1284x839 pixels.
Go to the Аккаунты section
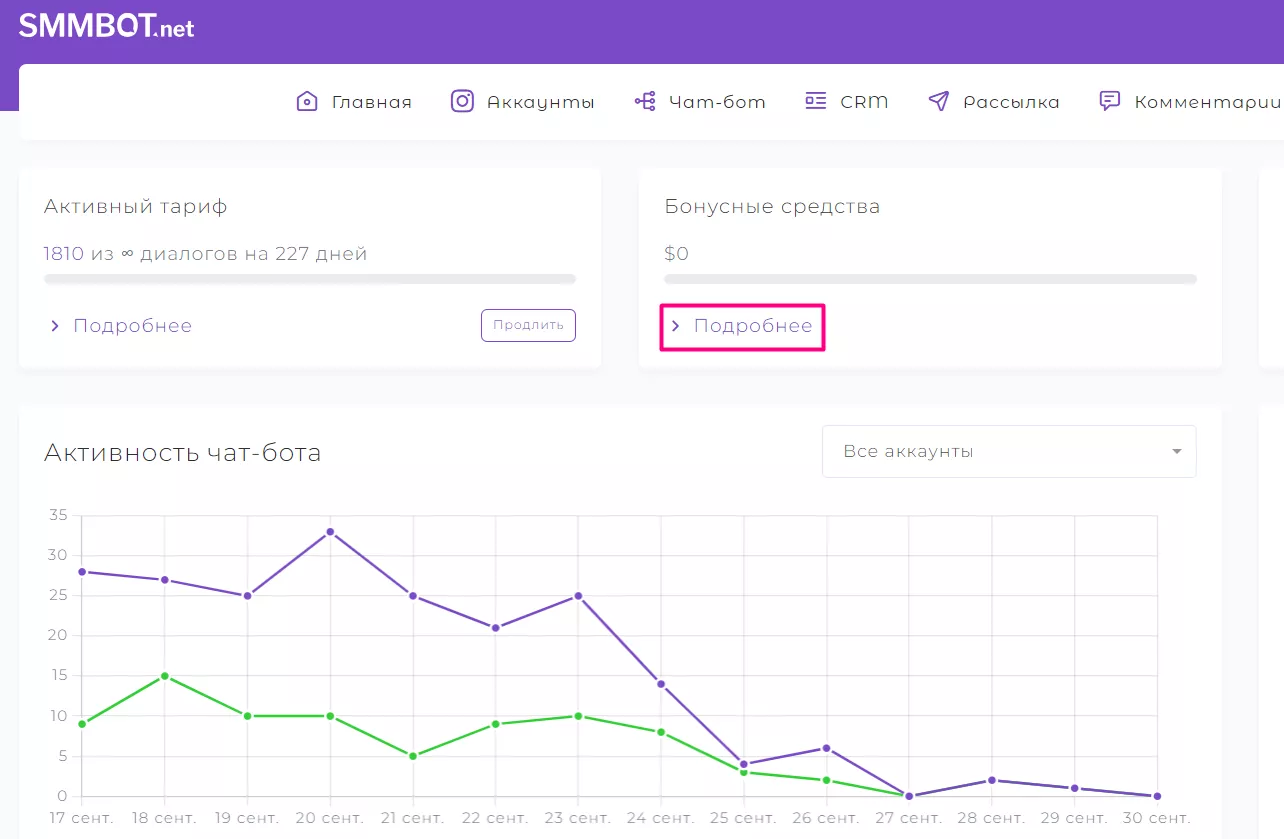coord(541,102)
